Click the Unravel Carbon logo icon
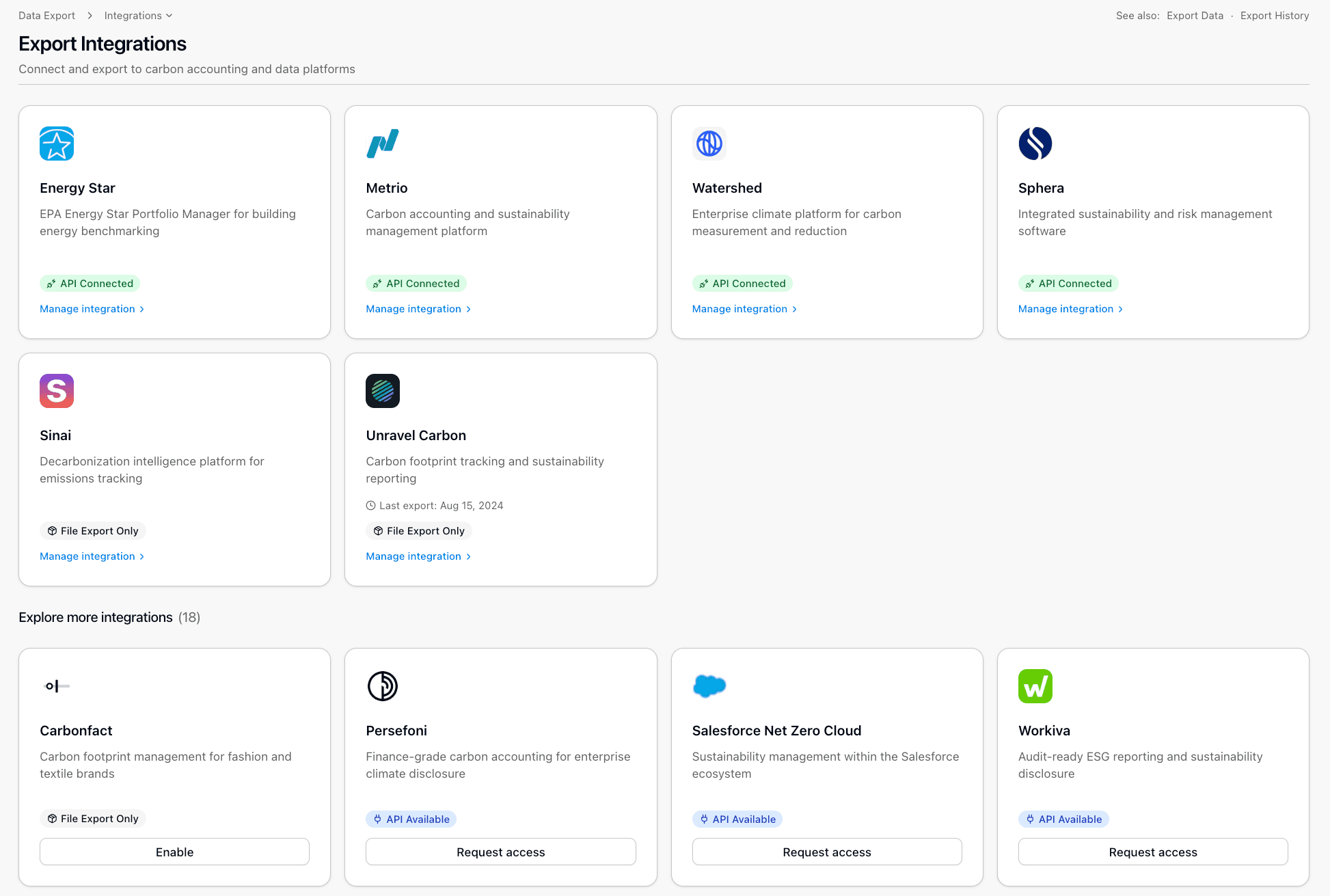This screenshot has height=896, width=1330. (383, 391)
